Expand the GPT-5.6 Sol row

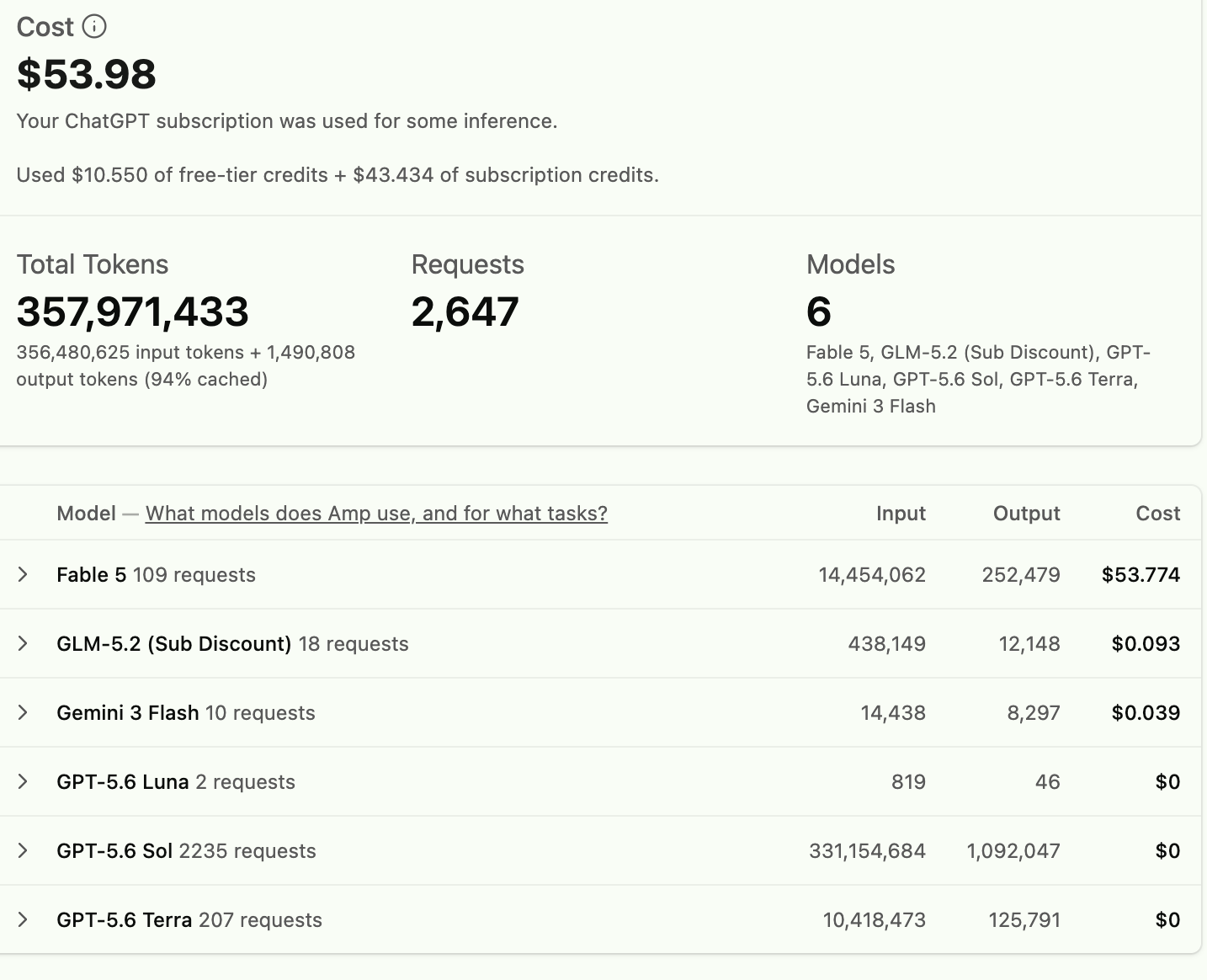pos(23,850)
